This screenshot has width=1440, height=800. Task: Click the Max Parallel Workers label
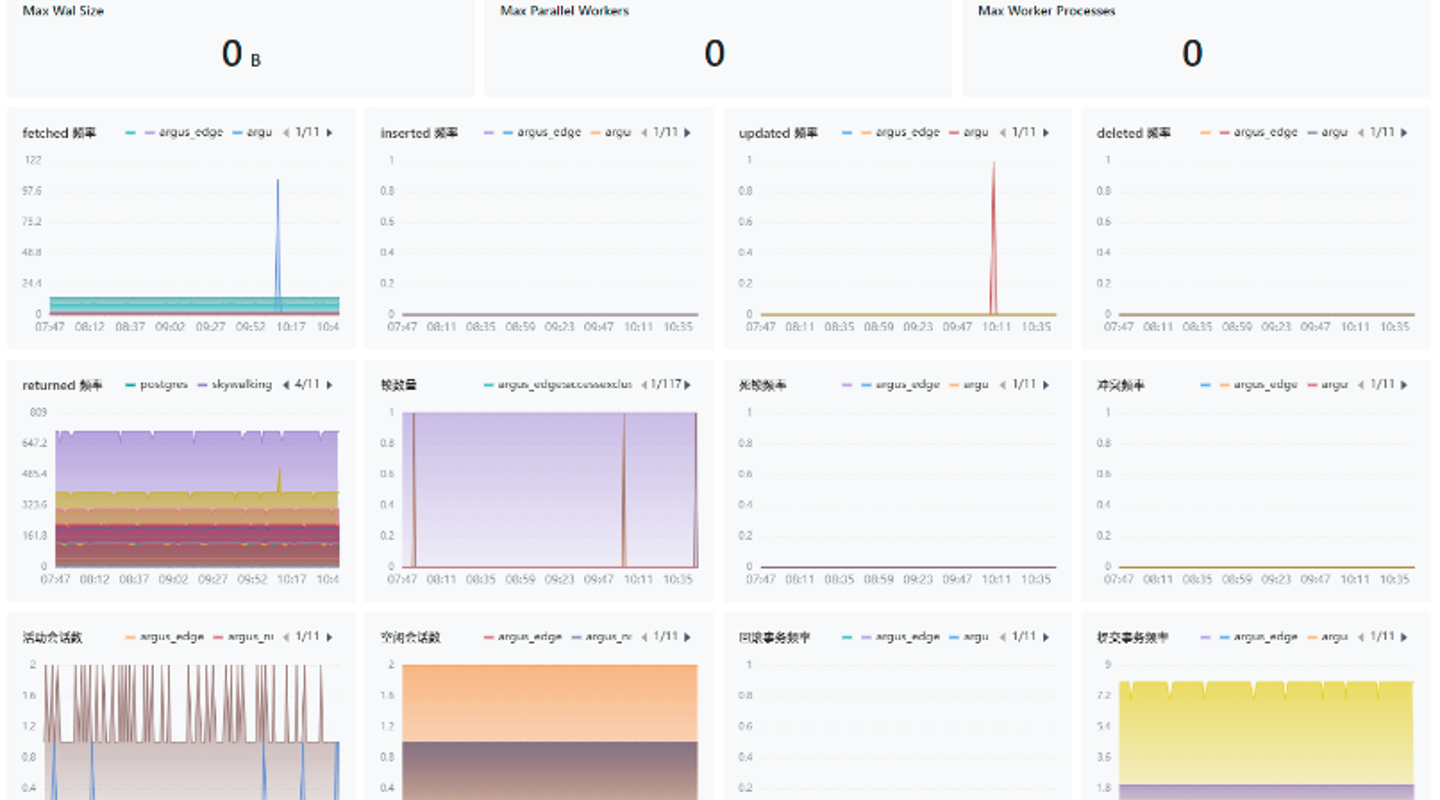click(565, 11)
